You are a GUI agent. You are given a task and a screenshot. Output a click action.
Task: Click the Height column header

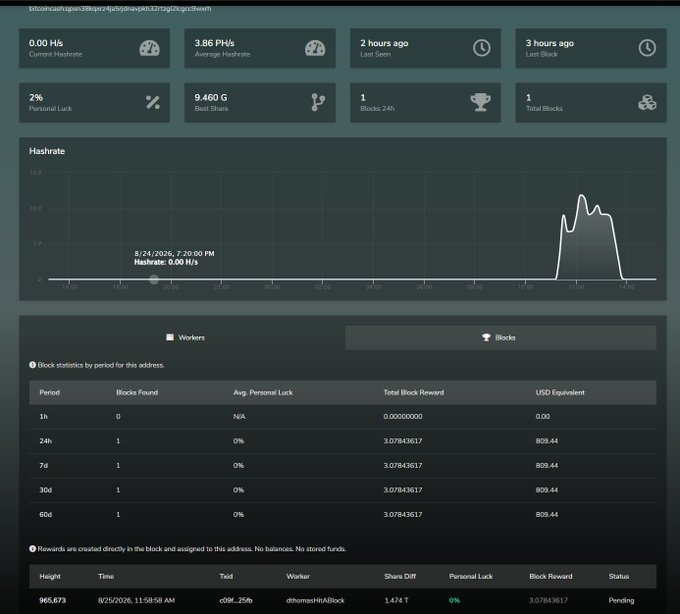50,576
